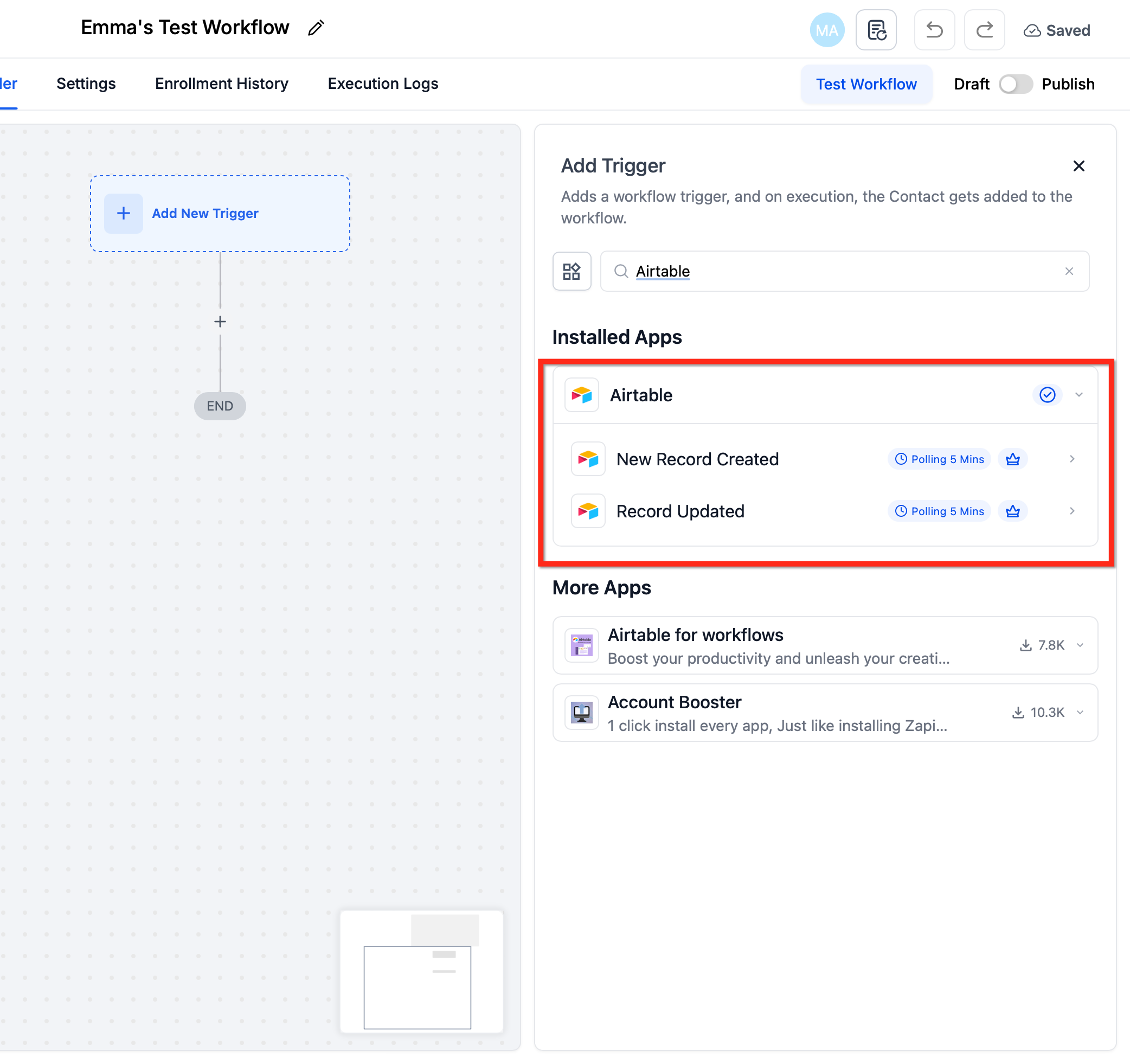Open the Execution Logs tab
This screenshot has height=1064, width=1130.
[382, 84]
